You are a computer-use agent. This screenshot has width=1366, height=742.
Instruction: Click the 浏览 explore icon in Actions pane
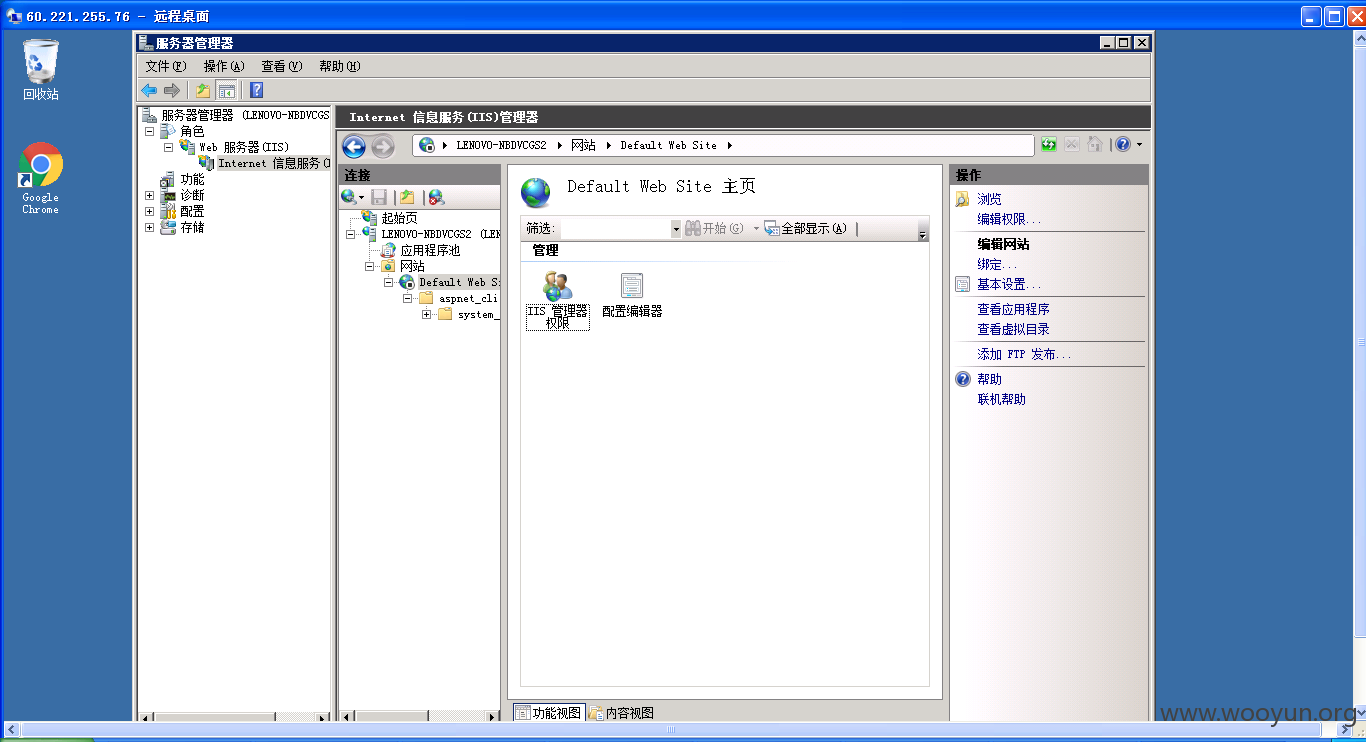tap(962, 199)
